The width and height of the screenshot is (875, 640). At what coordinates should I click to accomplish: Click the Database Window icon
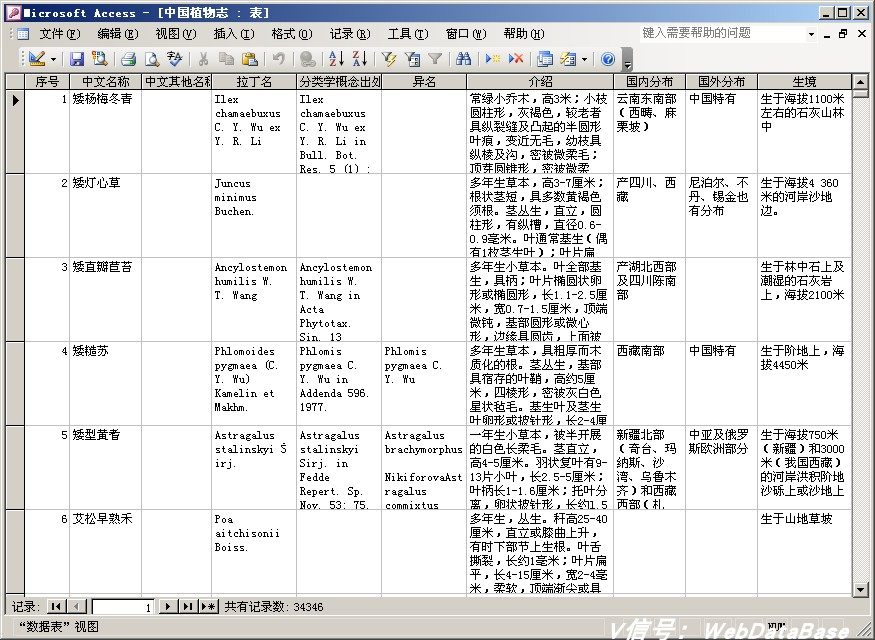[545, 59]
